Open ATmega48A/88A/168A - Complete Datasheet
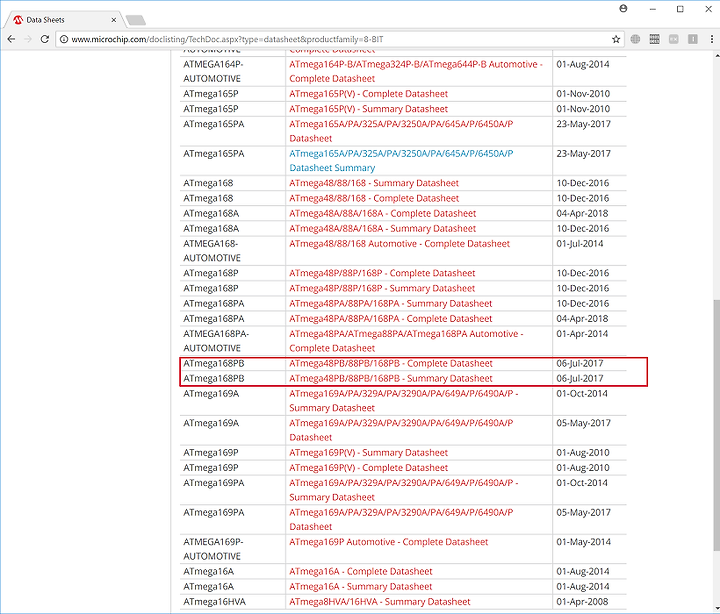This screenshot has height=614, width=720. point(382,213)
